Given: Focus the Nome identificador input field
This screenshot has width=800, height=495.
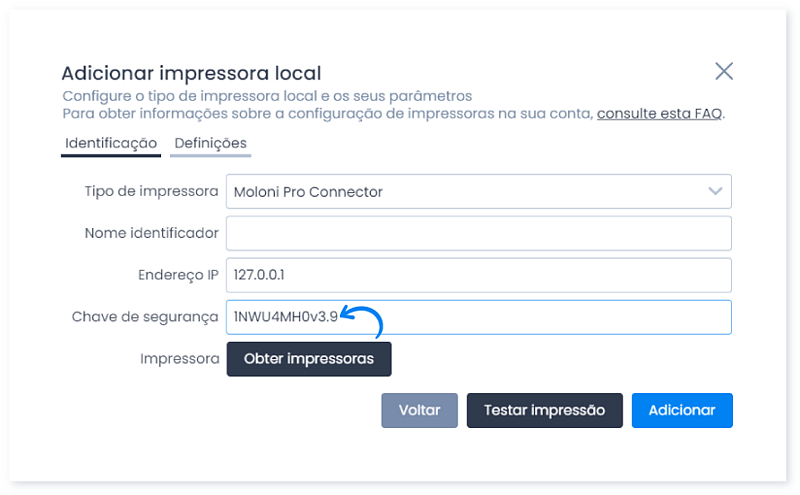Looking at the screenshot, I should (x=479, y=233).
